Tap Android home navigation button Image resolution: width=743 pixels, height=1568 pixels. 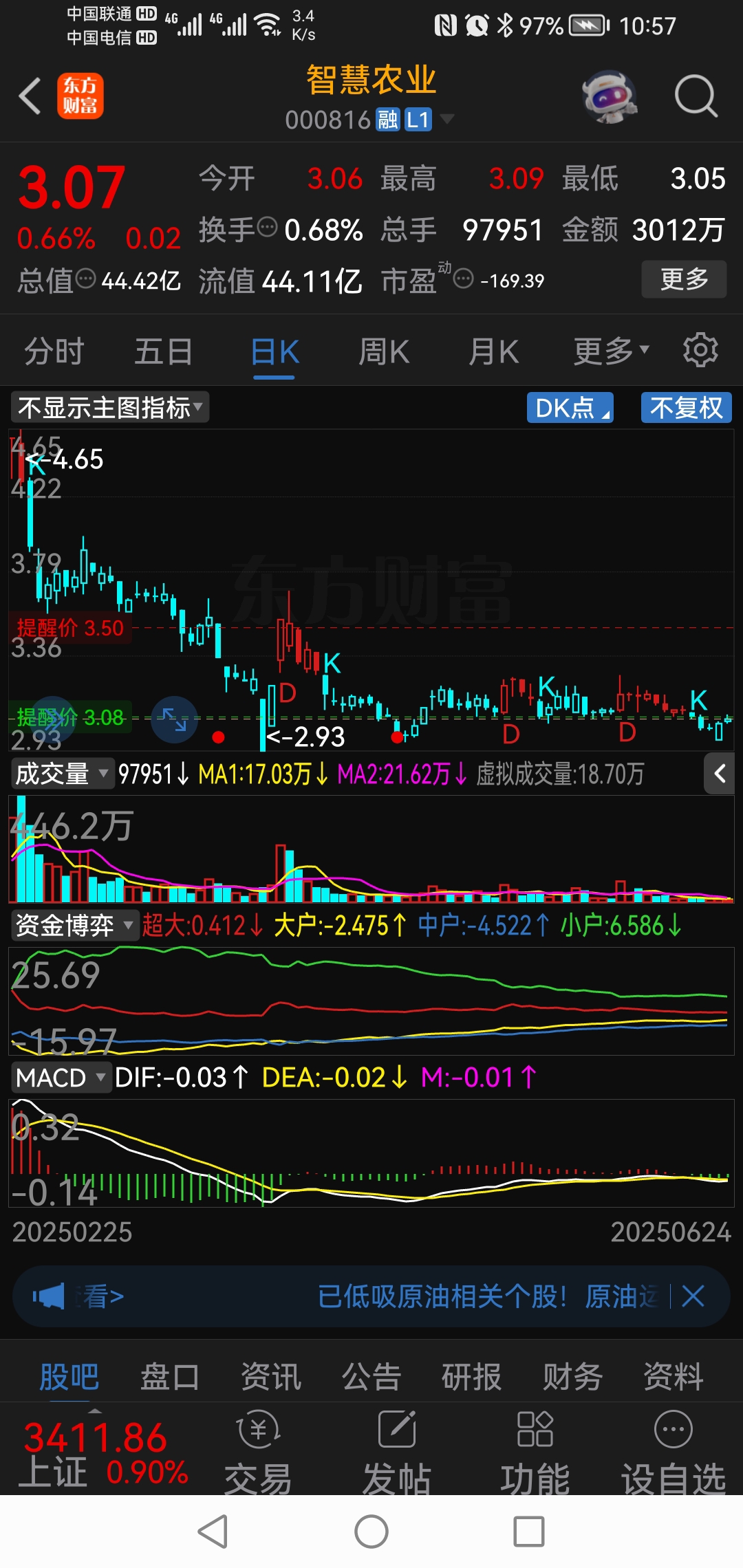click(x=371, y=1532)
